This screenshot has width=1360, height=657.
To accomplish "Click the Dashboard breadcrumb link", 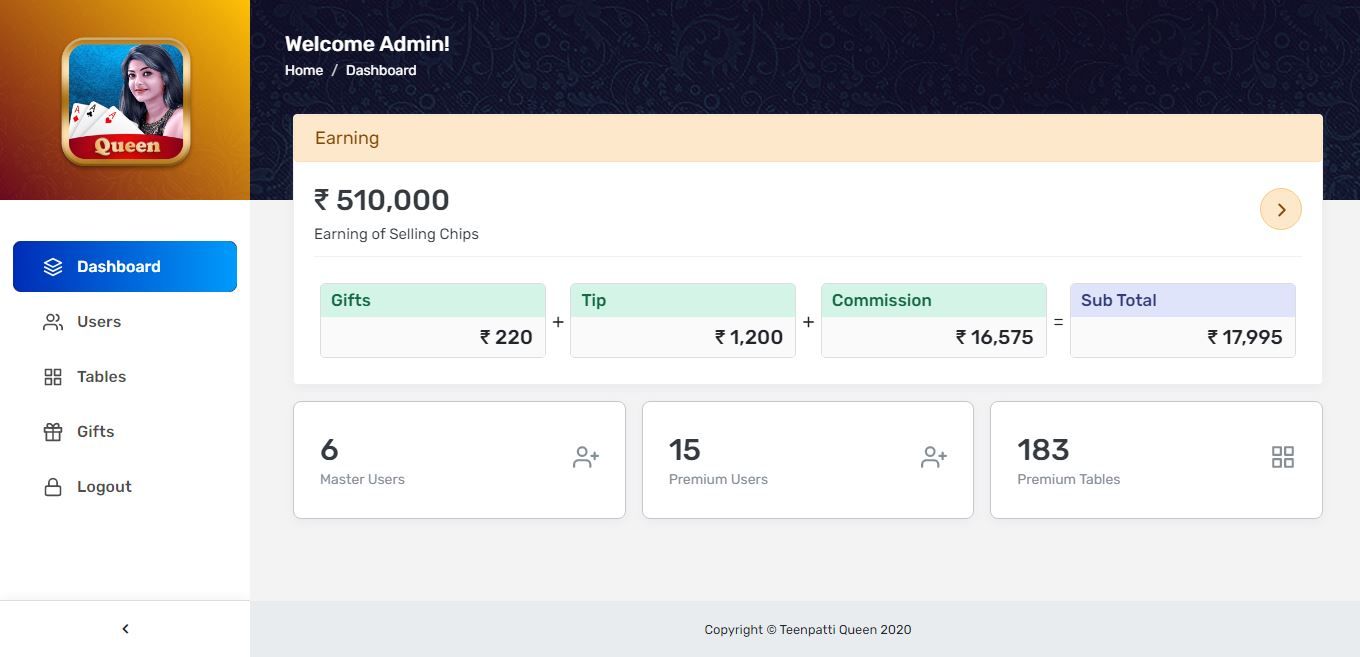I will pos(381,70).
